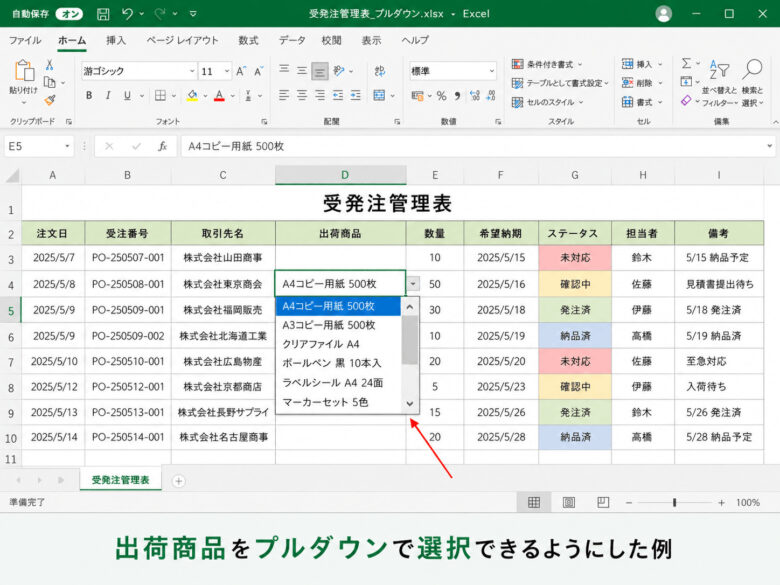The width and height of the screenshot is (780, 585).
Task: Switch to Page Break Preview icon
Action: click(x=603, y=502)
